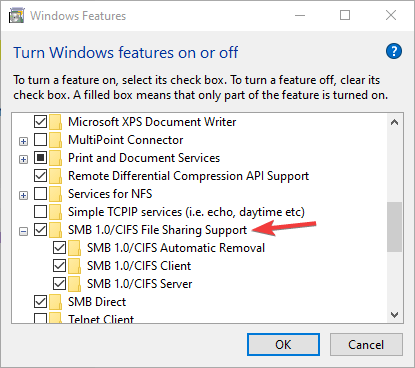The width and height of the screenshot is (415, 368).
Task: Select the Print and Document Services folder icon
Action: tap(56, 158)
